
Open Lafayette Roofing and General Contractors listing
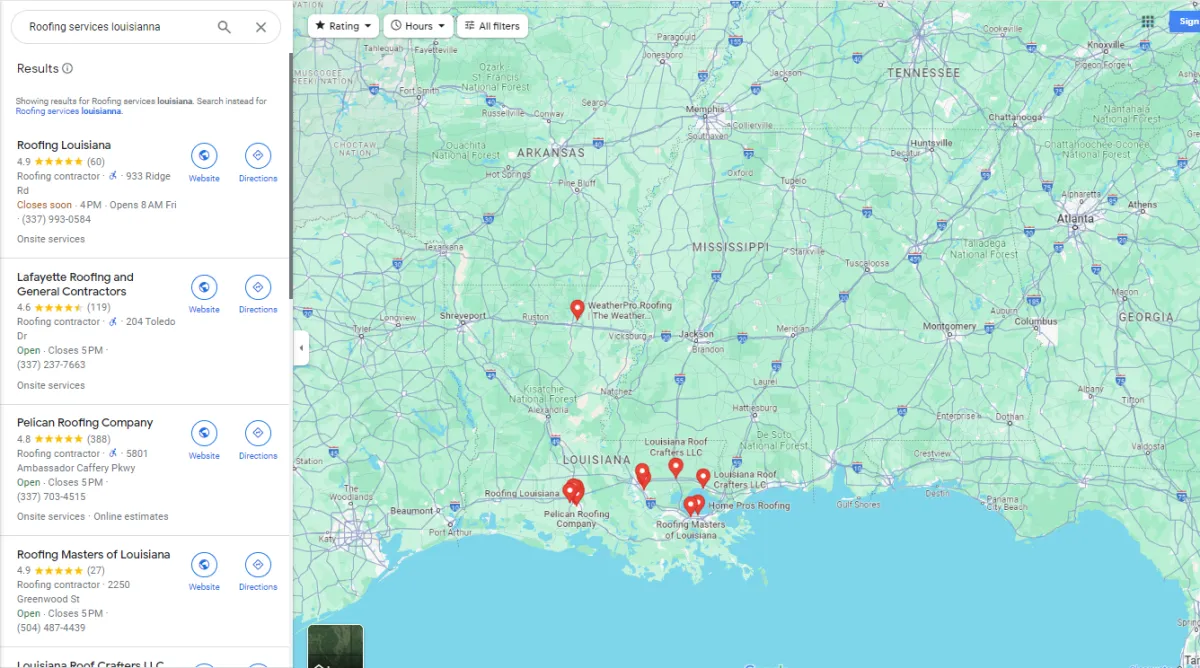(x=75, y=284)
